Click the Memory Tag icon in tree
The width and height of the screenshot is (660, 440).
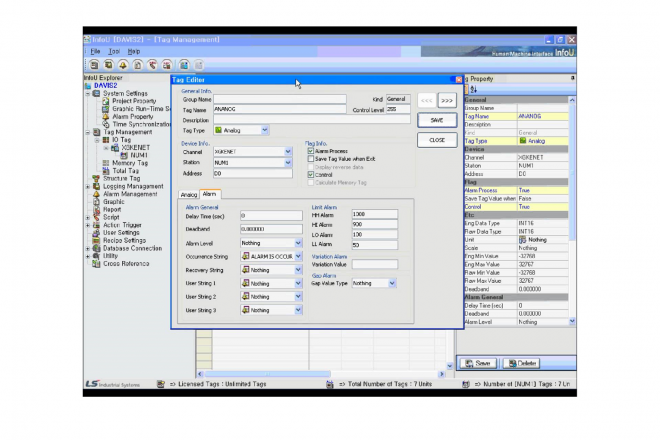coord(106,163)
